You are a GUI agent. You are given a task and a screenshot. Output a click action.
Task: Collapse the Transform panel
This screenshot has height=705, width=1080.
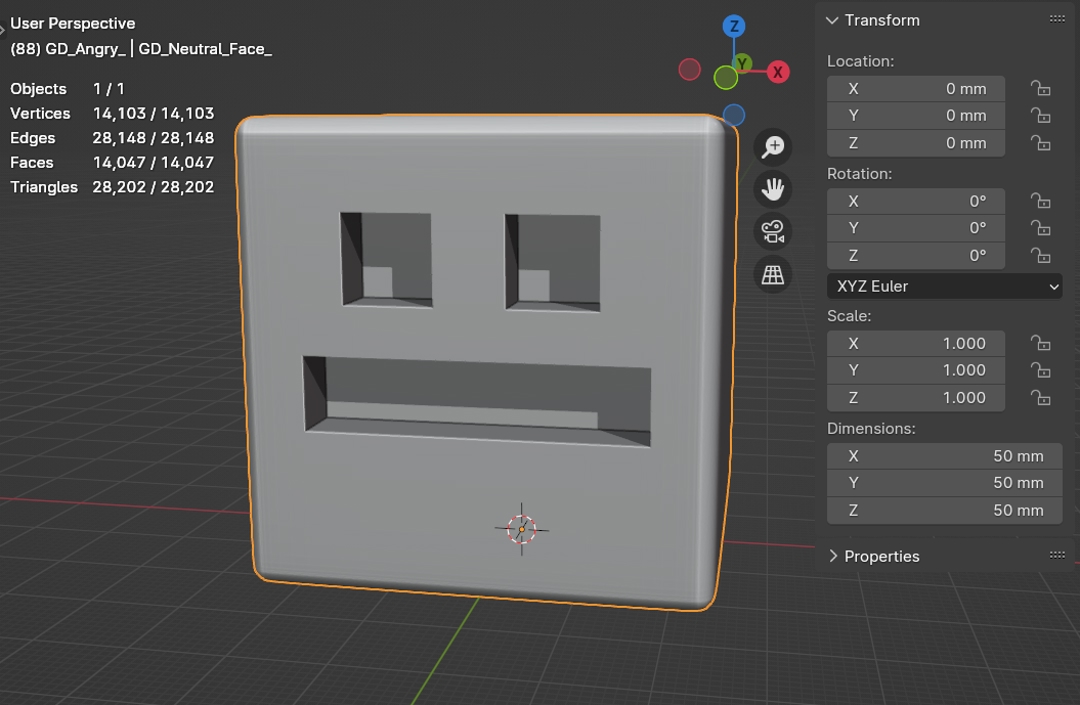[x=832, y=20]
